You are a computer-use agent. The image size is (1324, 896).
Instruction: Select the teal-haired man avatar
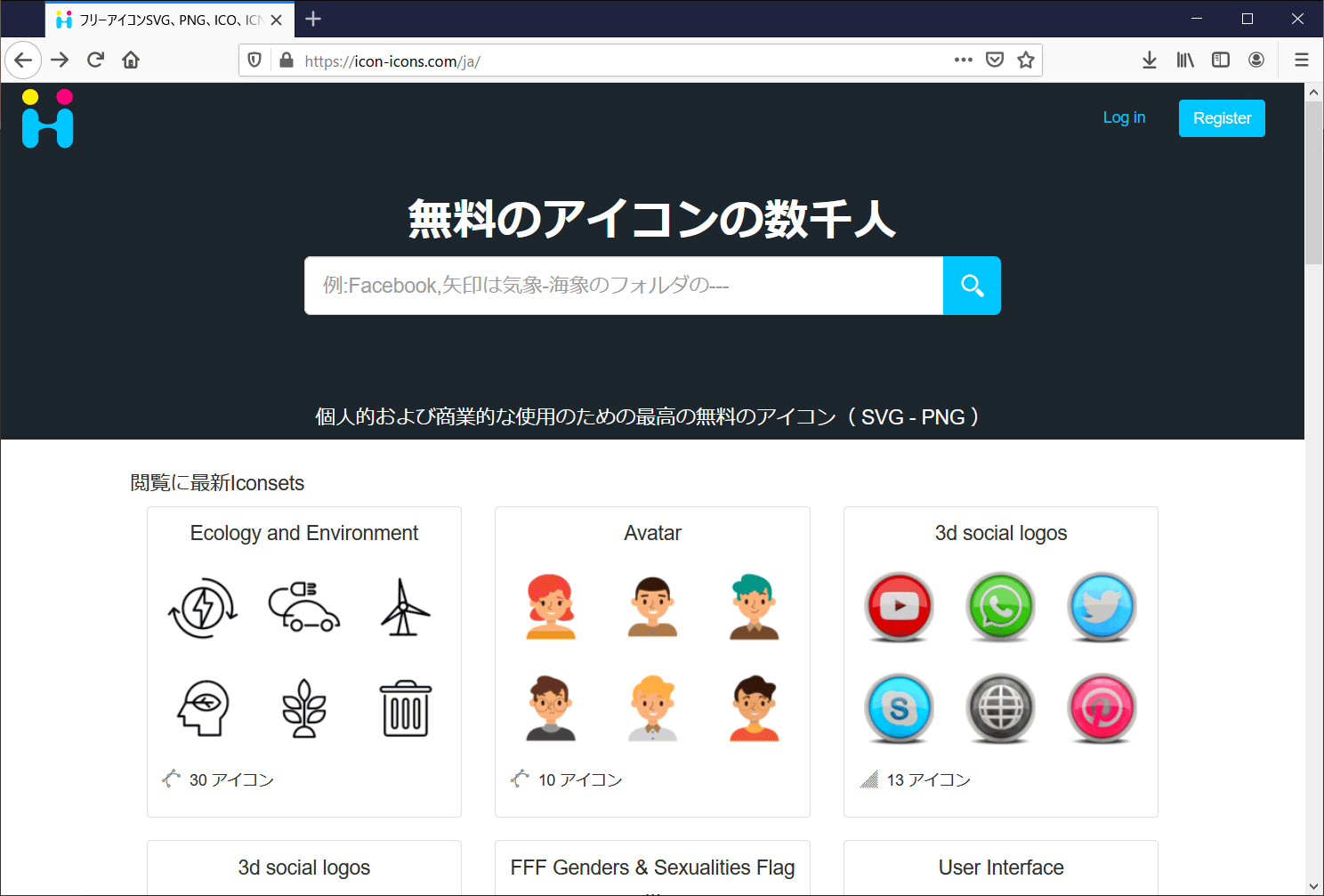pyautogui.click(x=754, y=607)
